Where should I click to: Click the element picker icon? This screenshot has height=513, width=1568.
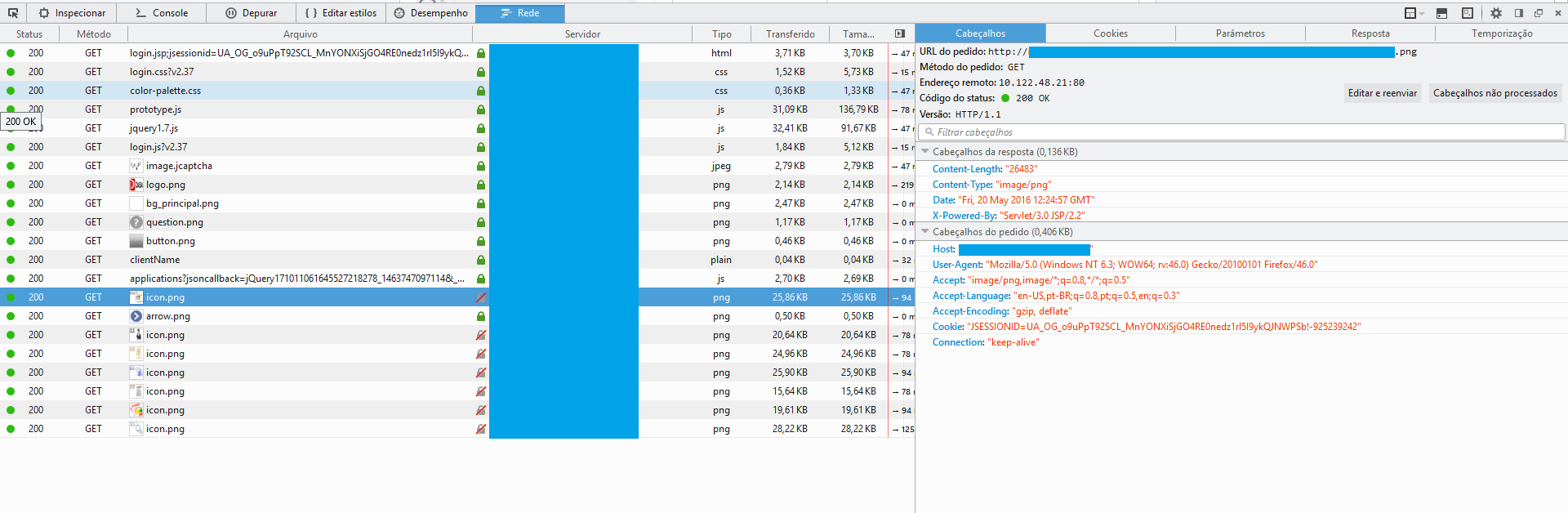click(13, 13)
